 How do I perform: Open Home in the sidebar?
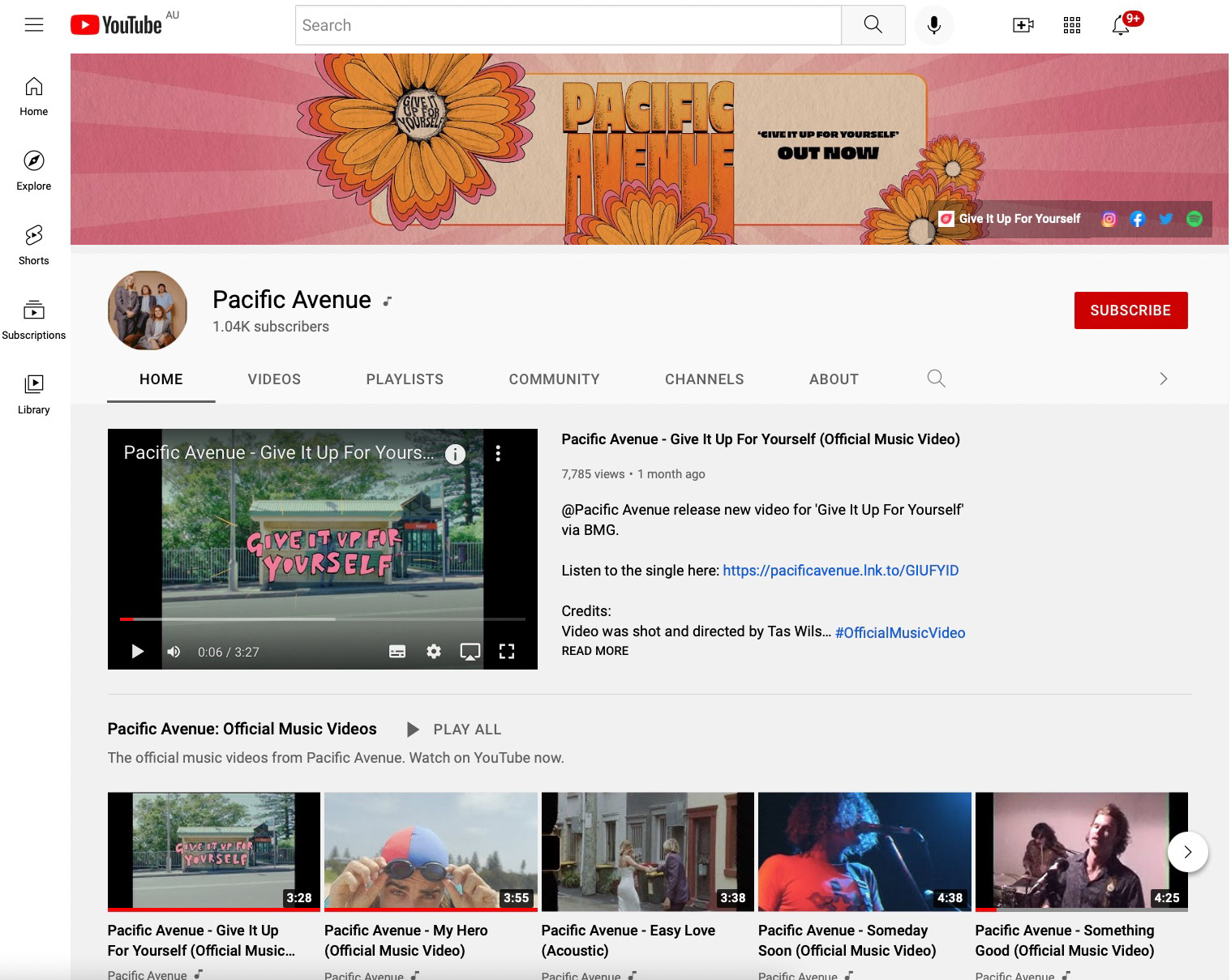coord(34,96)
